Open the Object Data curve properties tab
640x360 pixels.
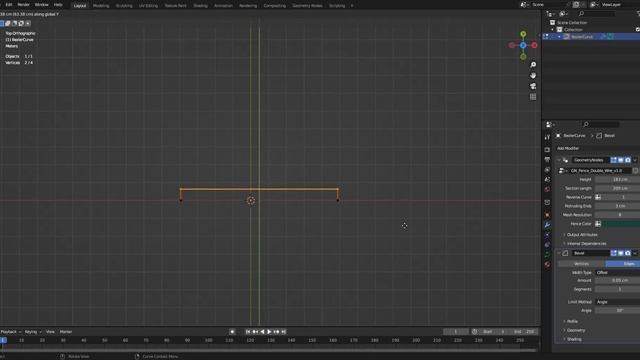tap(547, 254)
